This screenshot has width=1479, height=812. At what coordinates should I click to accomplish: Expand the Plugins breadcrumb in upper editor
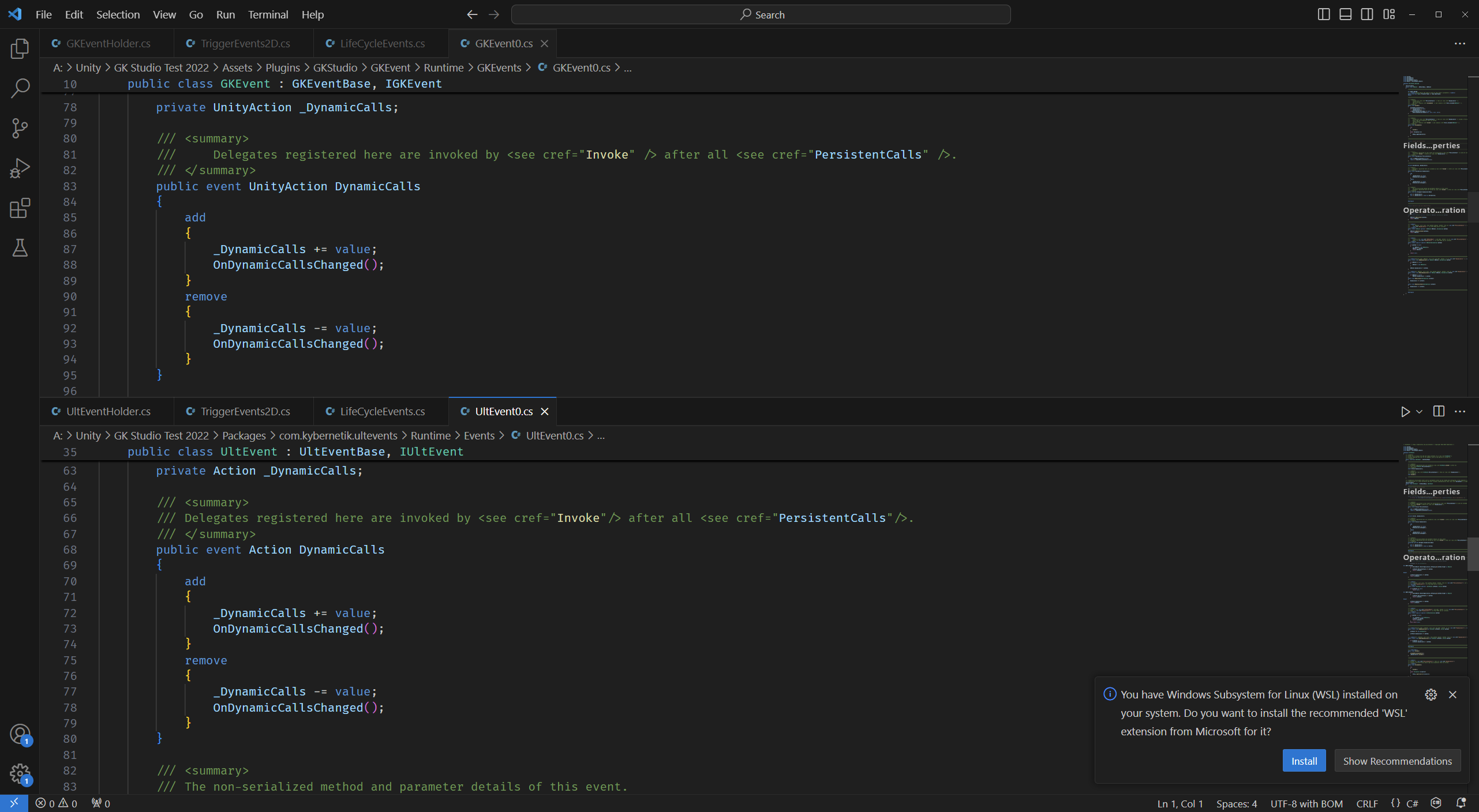click(x=282, y=67)
